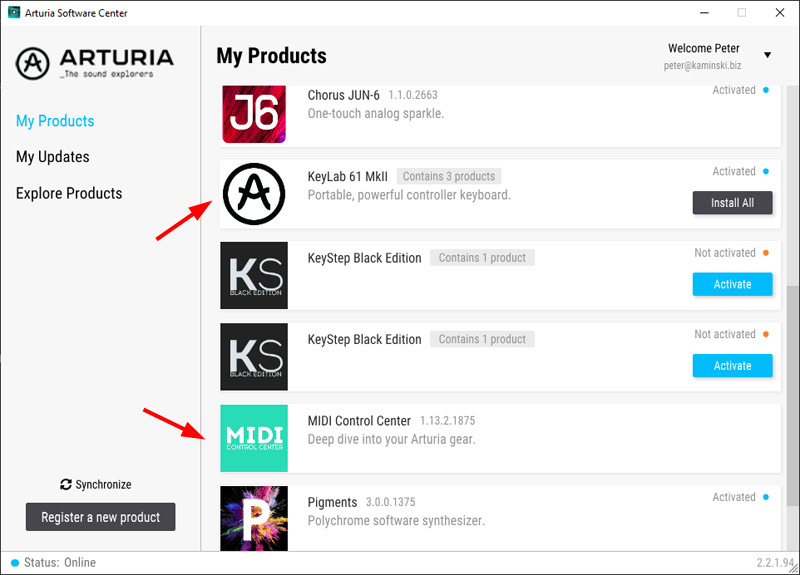Open the Explore Products section

tap(69, 193)
